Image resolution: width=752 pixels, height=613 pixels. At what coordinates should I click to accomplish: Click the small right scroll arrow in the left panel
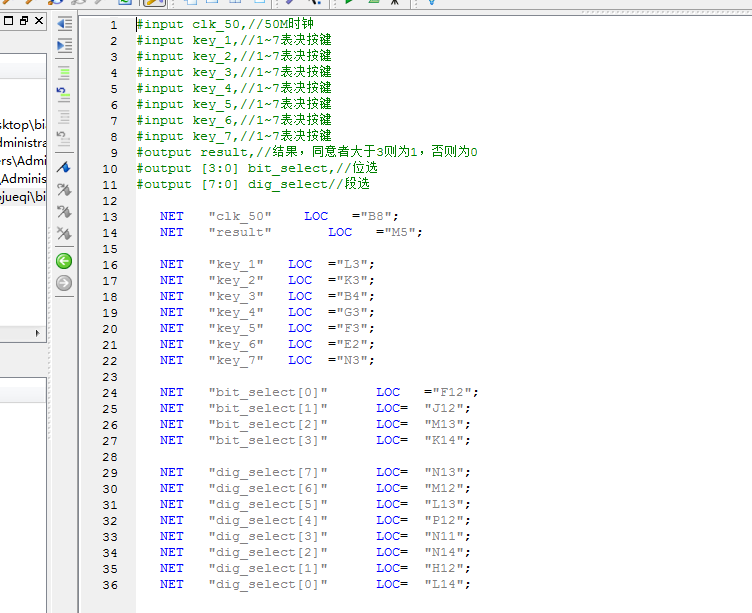(x=37, y=333)
